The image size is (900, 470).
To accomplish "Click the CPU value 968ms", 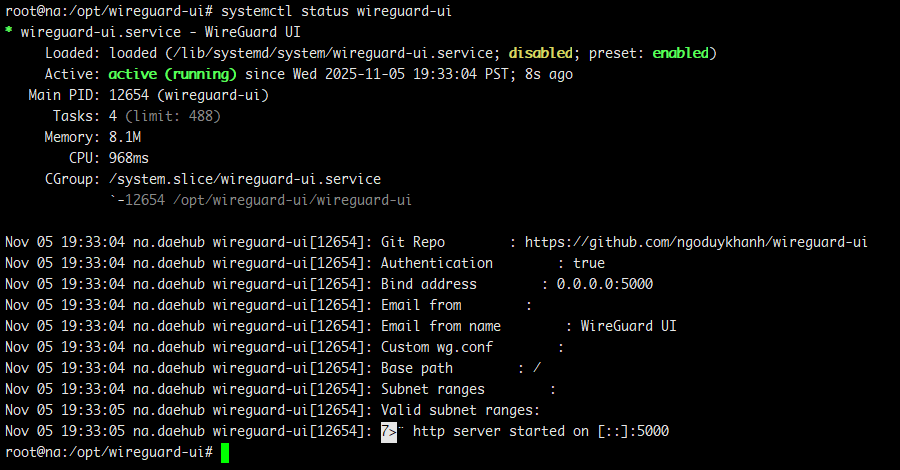I will point(130,158).
